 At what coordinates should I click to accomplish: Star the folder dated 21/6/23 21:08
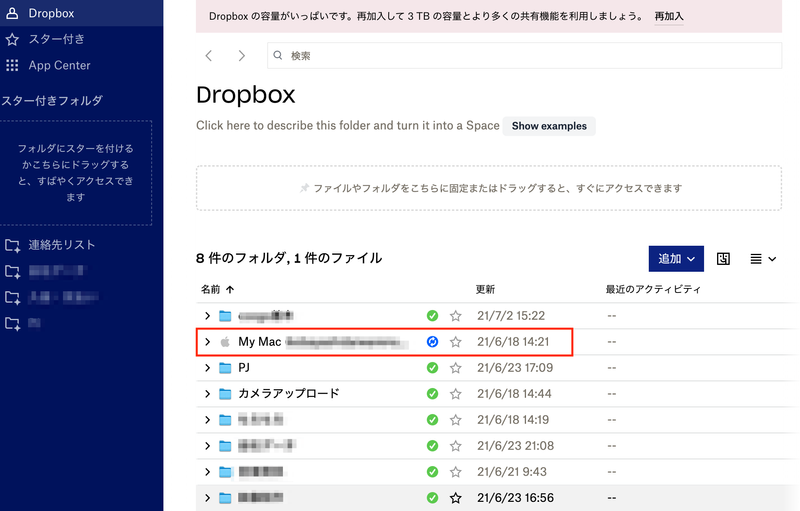pos(456,446)
